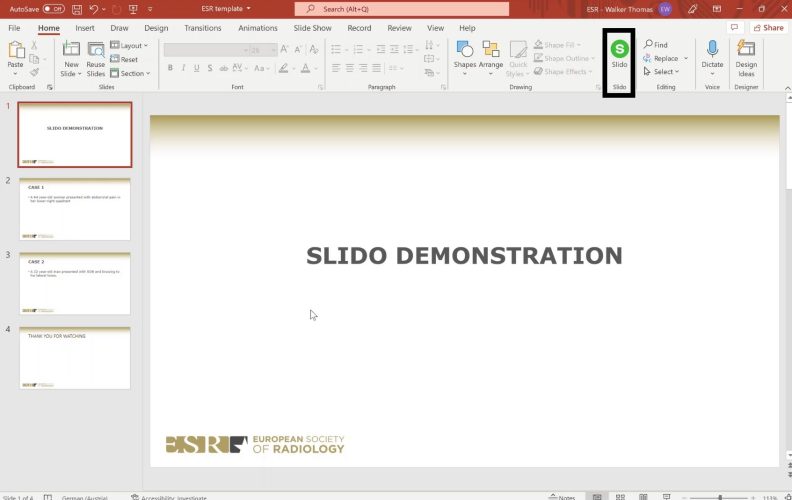Increase font size icon
Viewport: 792px width, 500px height.
point(284,49)
